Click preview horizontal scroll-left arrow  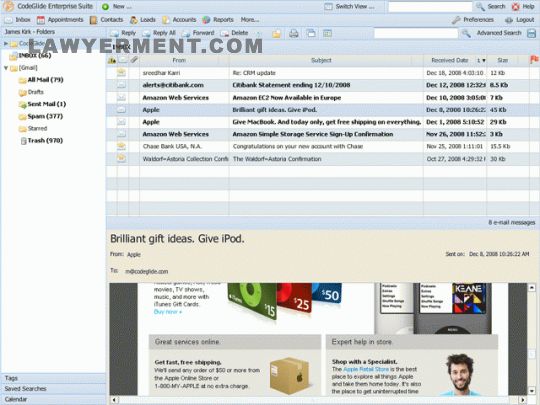(114, 400)
